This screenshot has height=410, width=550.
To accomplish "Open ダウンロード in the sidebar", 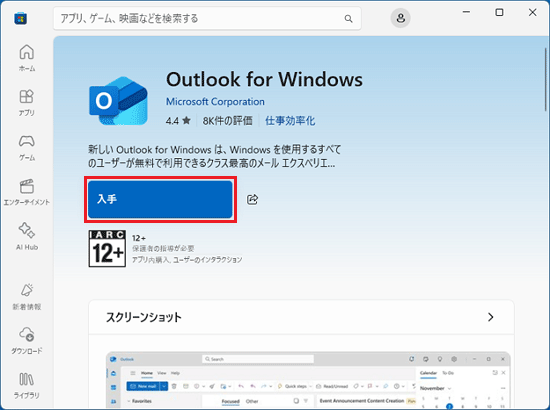I will (x=27, y=341).
